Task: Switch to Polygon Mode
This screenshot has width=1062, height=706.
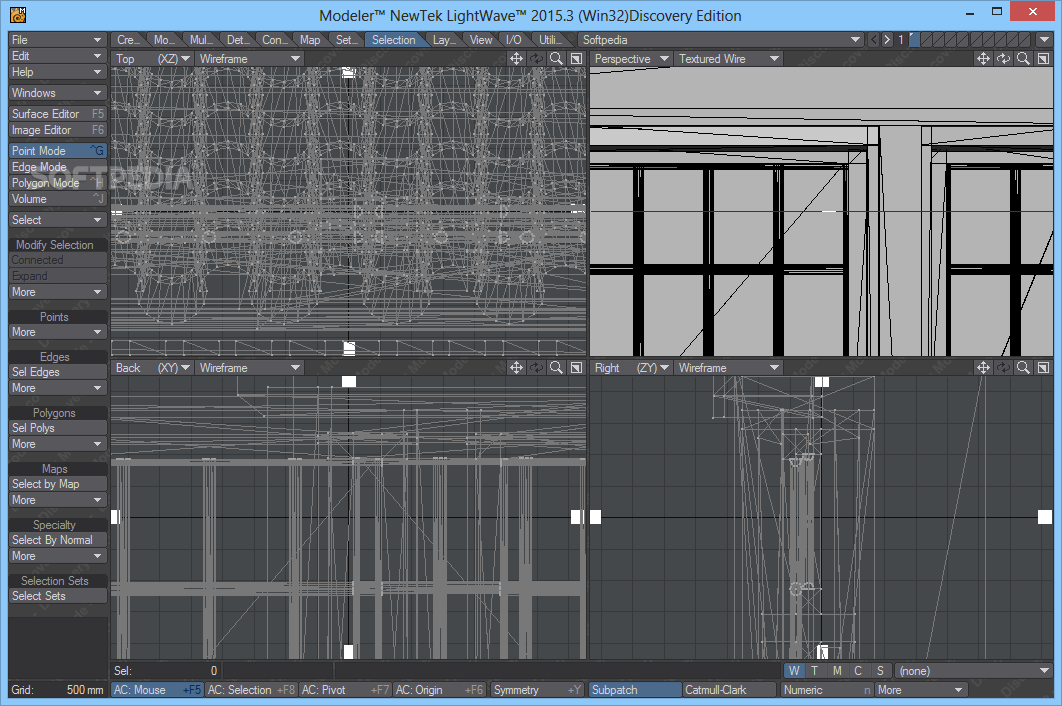Action: [58, 183]
